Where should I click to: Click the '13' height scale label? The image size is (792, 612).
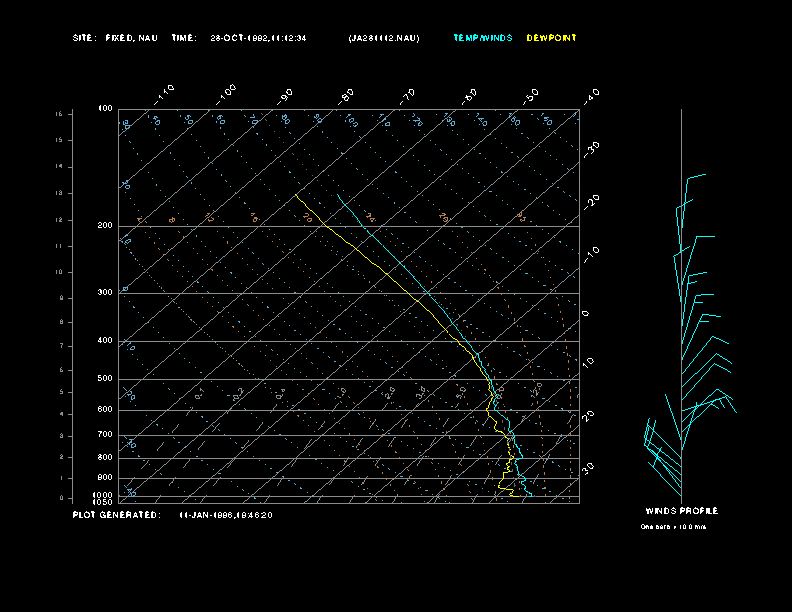coord(59,193)
